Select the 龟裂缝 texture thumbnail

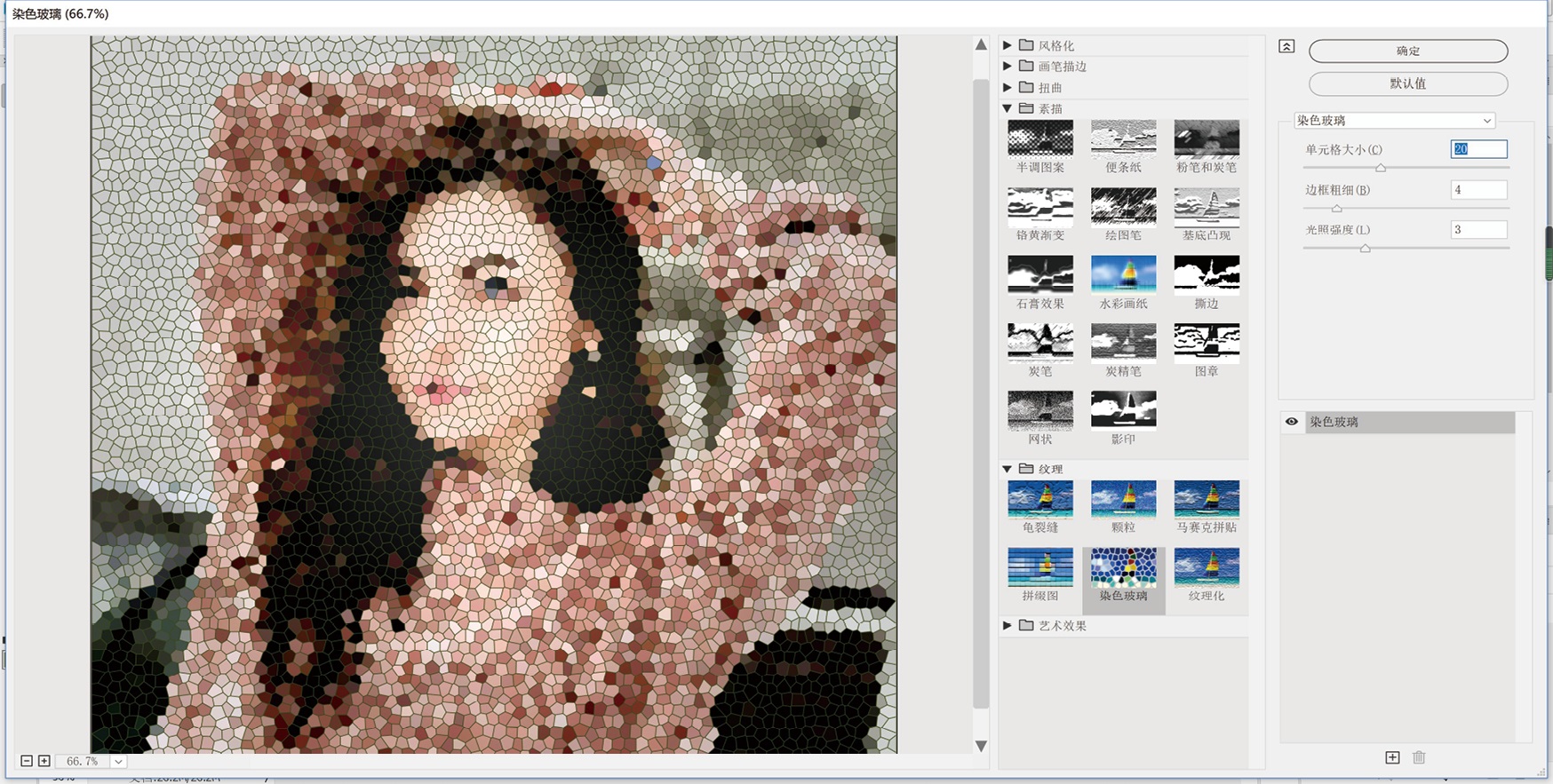[1040, 498]
